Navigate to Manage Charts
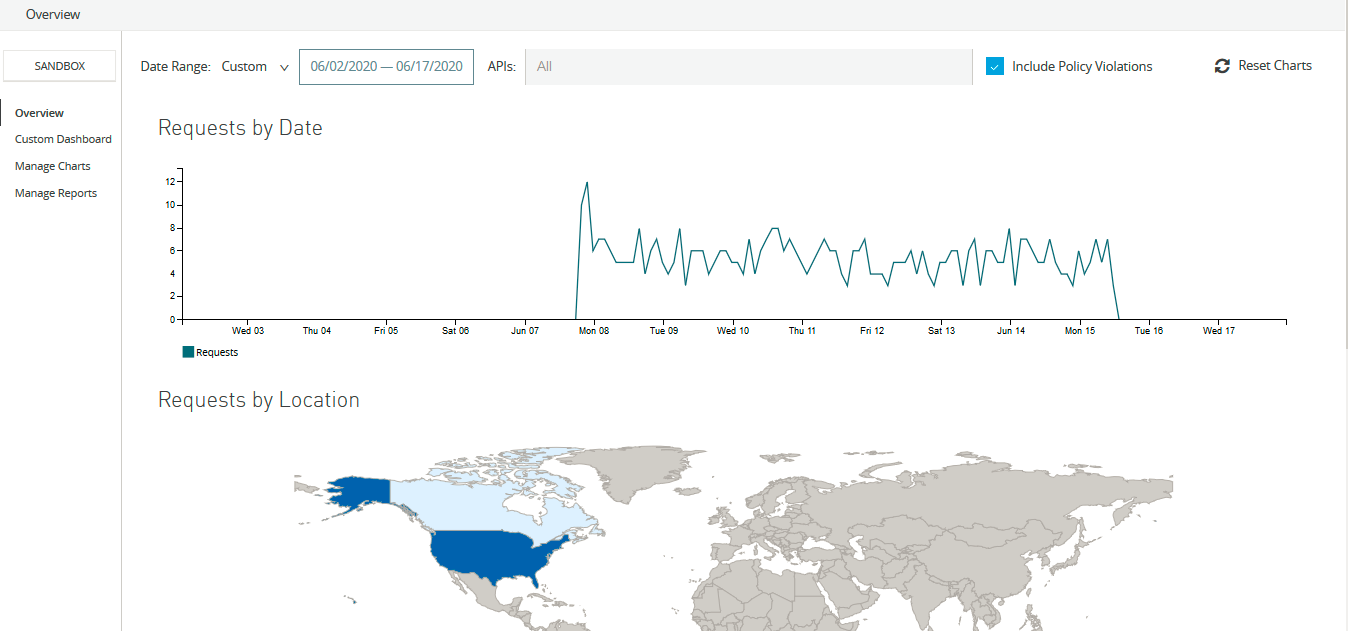Image resolution: width=1348 pixels, height=631 pixels. [52, 165]
